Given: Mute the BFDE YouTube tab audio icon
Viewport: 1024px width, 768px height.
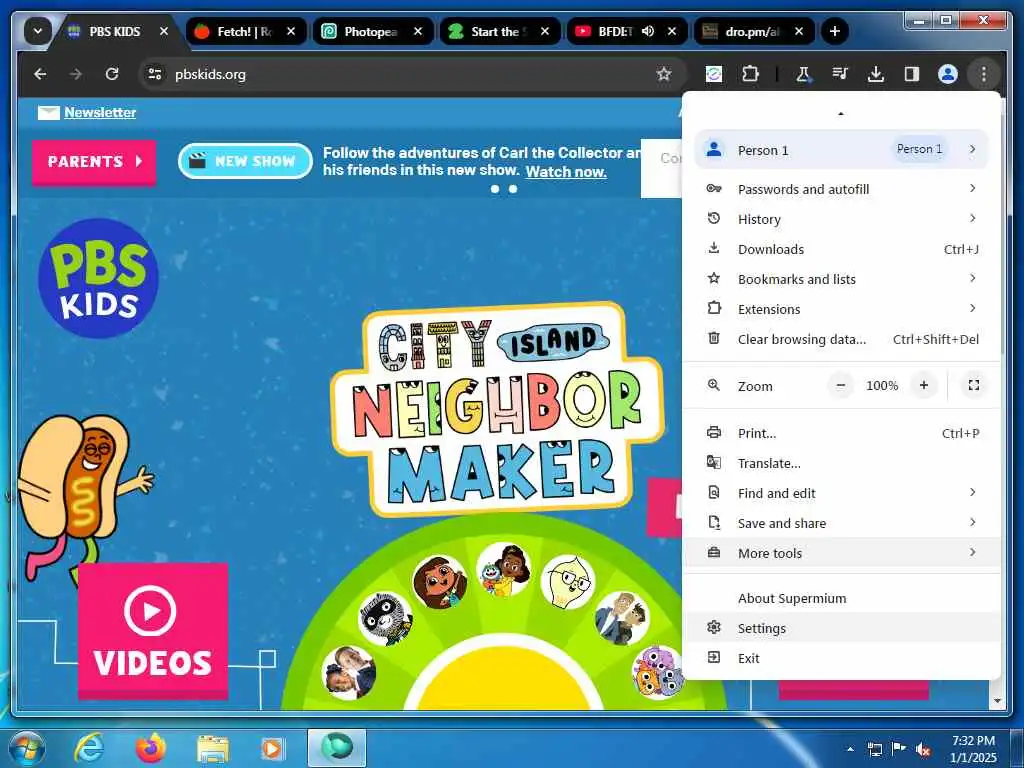Looking at the screenshot, I should [648, 31].
